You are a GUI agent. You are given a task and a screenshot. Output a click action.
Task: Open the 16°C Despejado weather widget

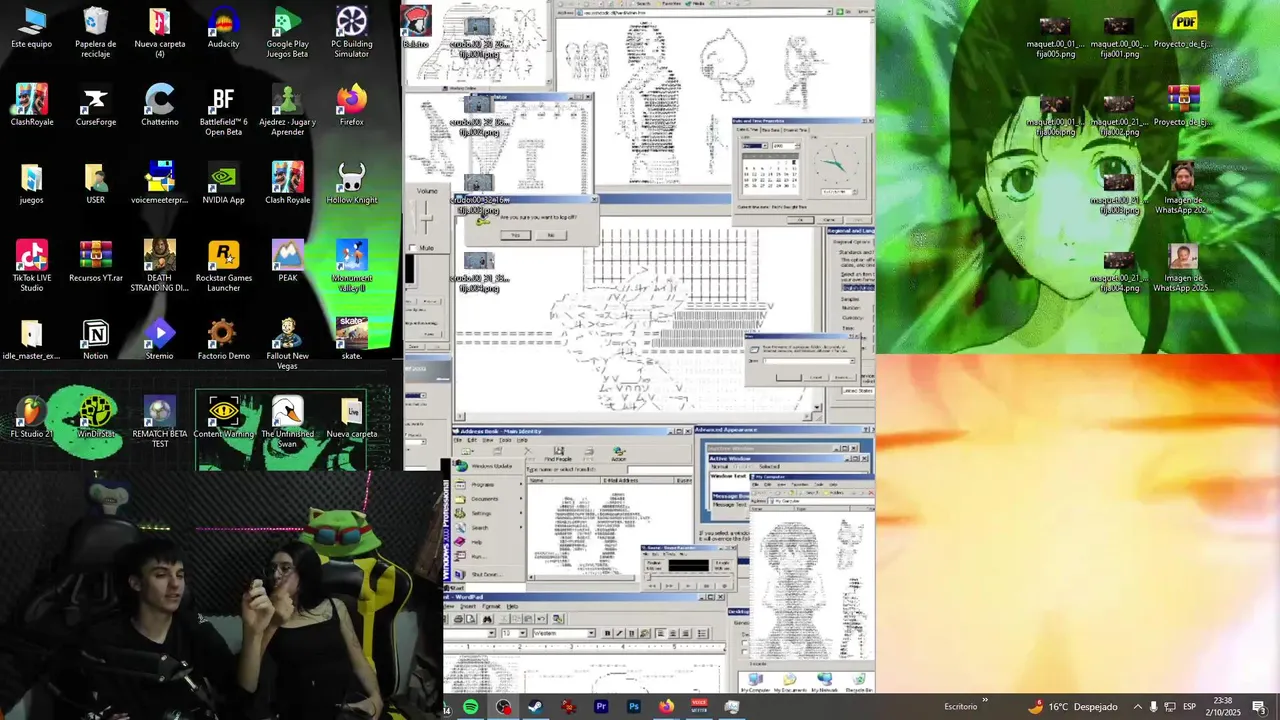[1072, 707]
